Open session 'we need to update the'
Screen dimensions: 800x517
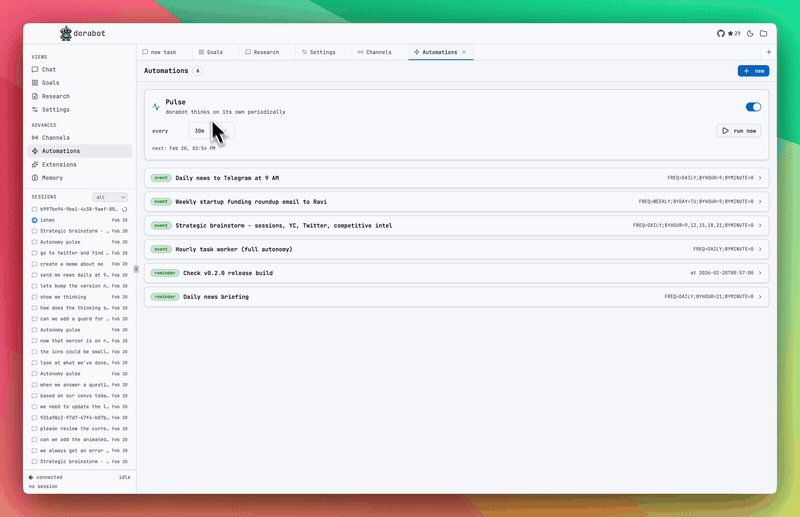pyautogui.click(x=80, y=407)
